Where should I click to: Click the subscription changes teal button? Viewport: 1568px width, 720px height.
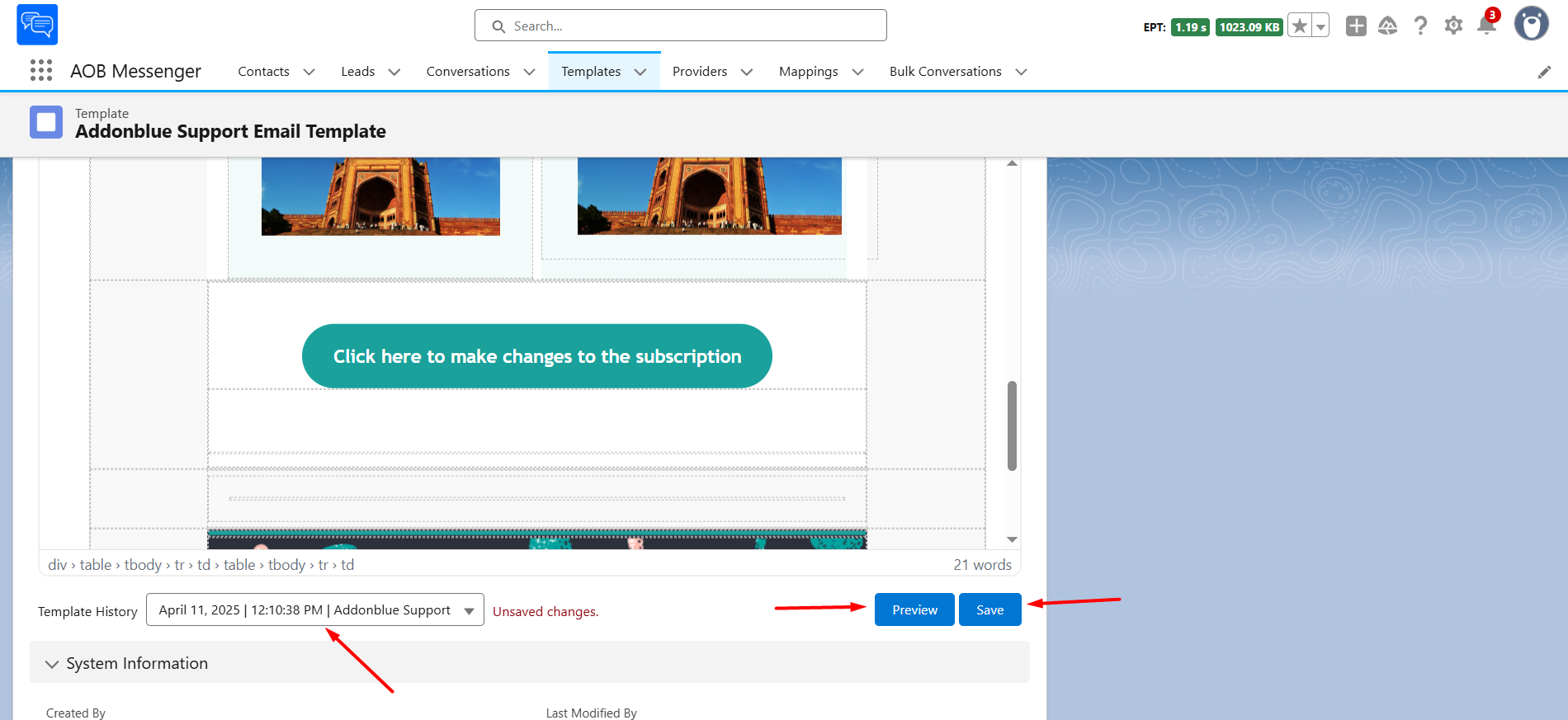pyautogui.click(x=537, y=356)
